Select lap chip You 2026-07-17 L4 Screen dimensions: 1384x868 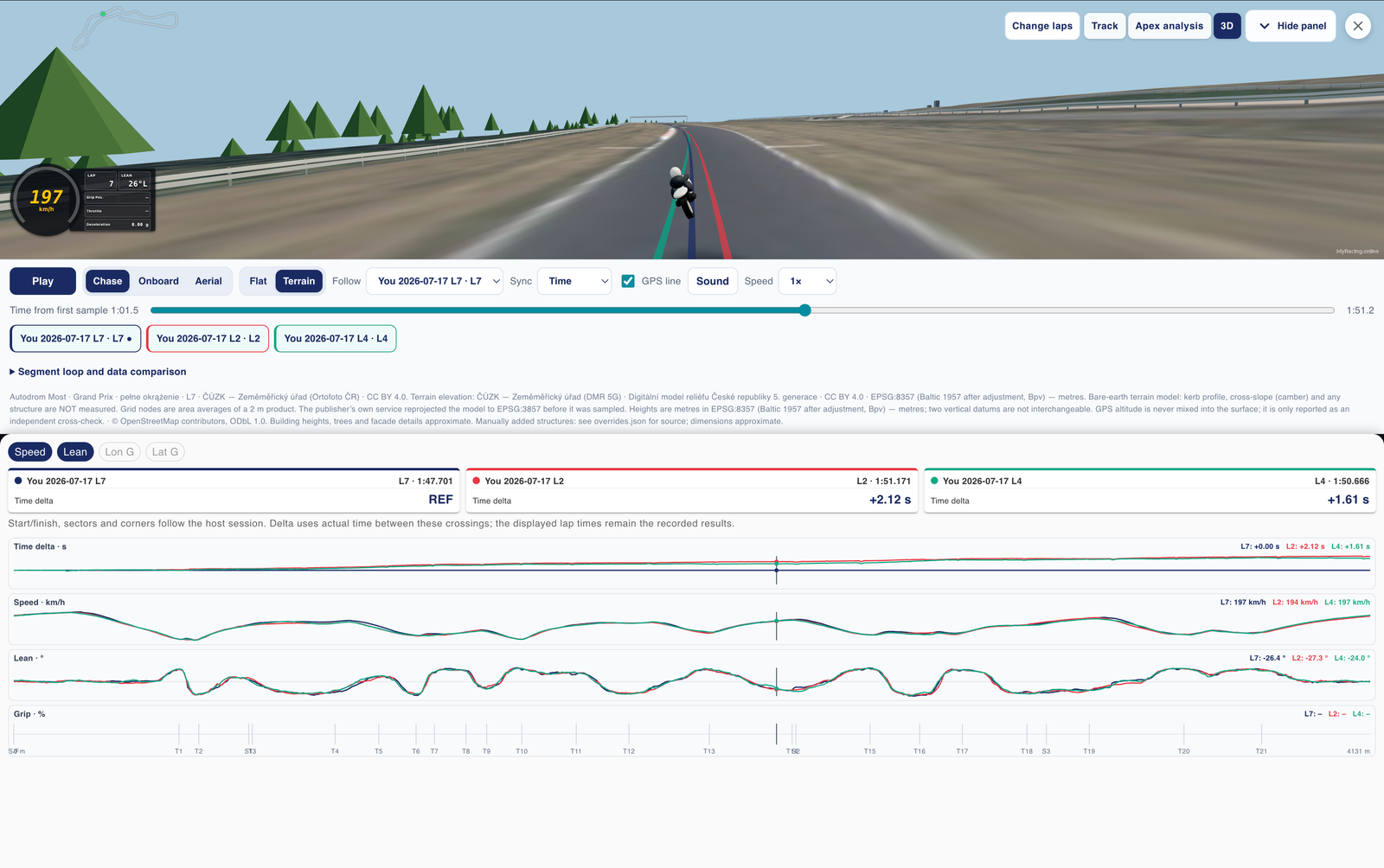point(336,339)
